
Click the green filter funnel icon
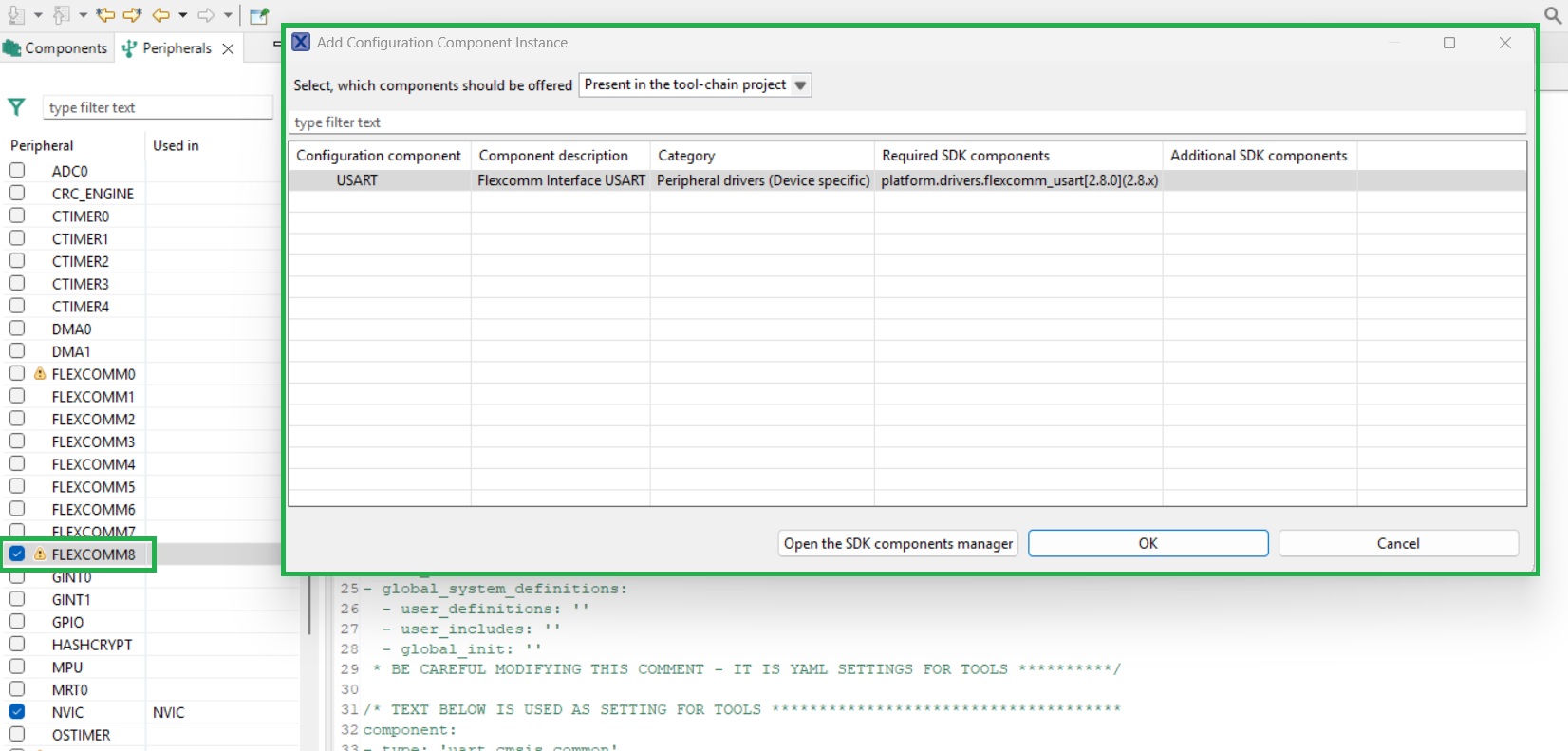click(x=16, y=107)
